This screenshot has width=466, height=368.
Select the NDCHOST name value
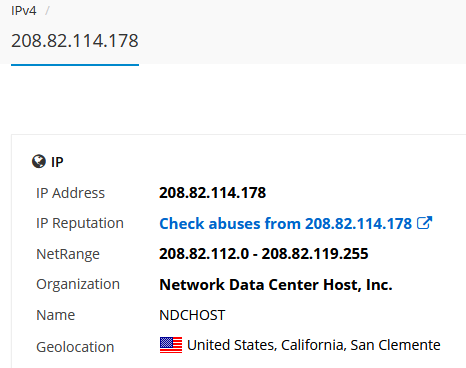click(192, 315)
